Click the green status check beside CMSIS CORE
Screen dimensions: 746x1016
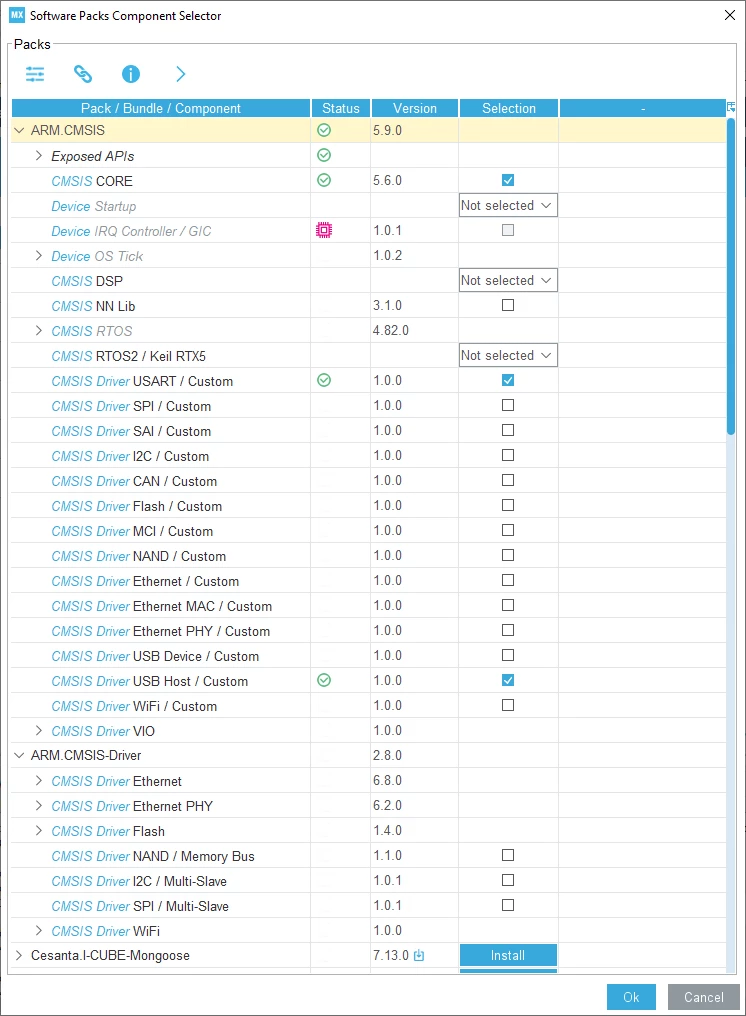coord(324,180)
